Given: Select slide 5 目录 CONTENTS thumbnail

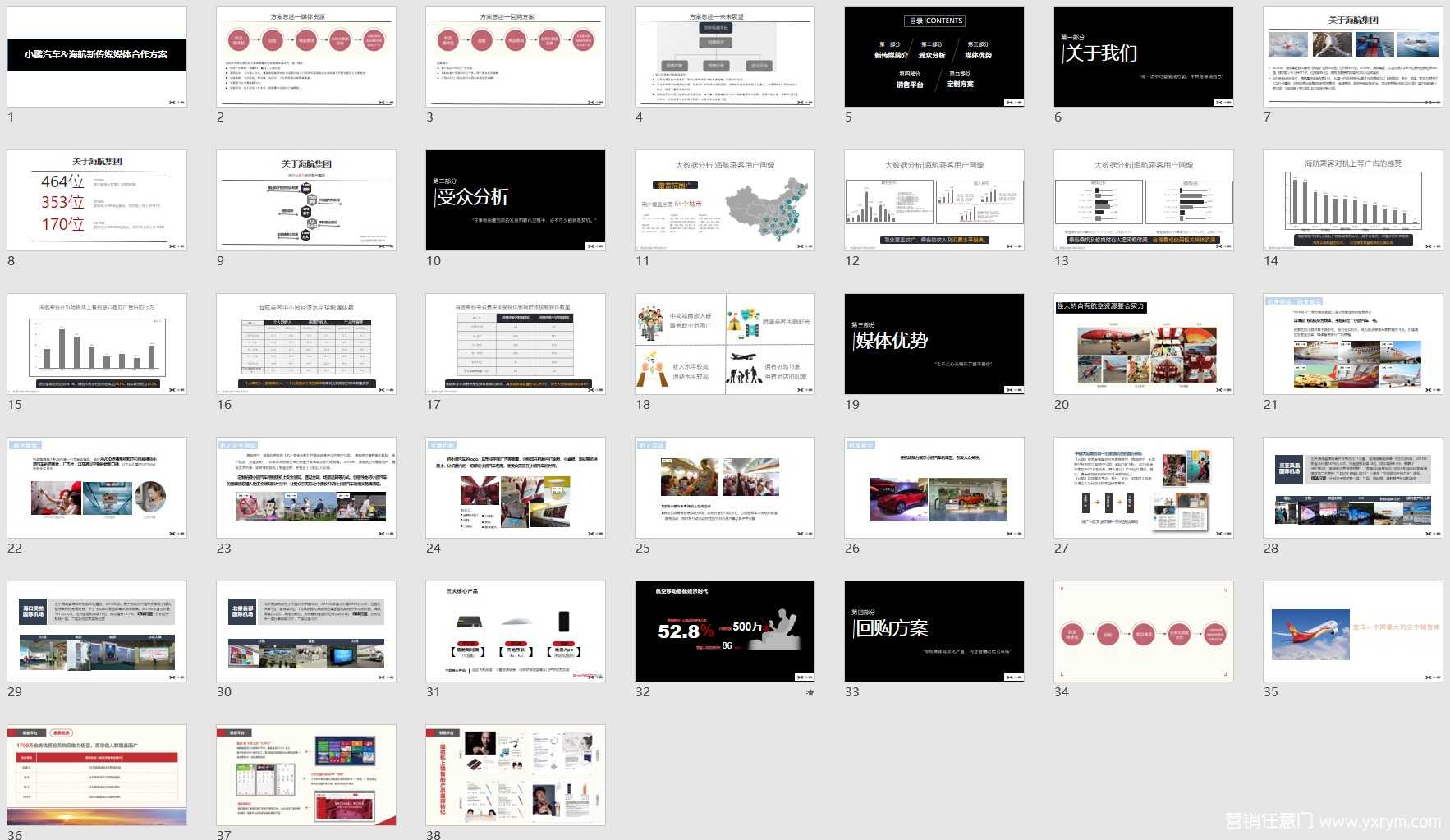Looking at the screenshot, I should pyautogui.click(x=934, y=57).
